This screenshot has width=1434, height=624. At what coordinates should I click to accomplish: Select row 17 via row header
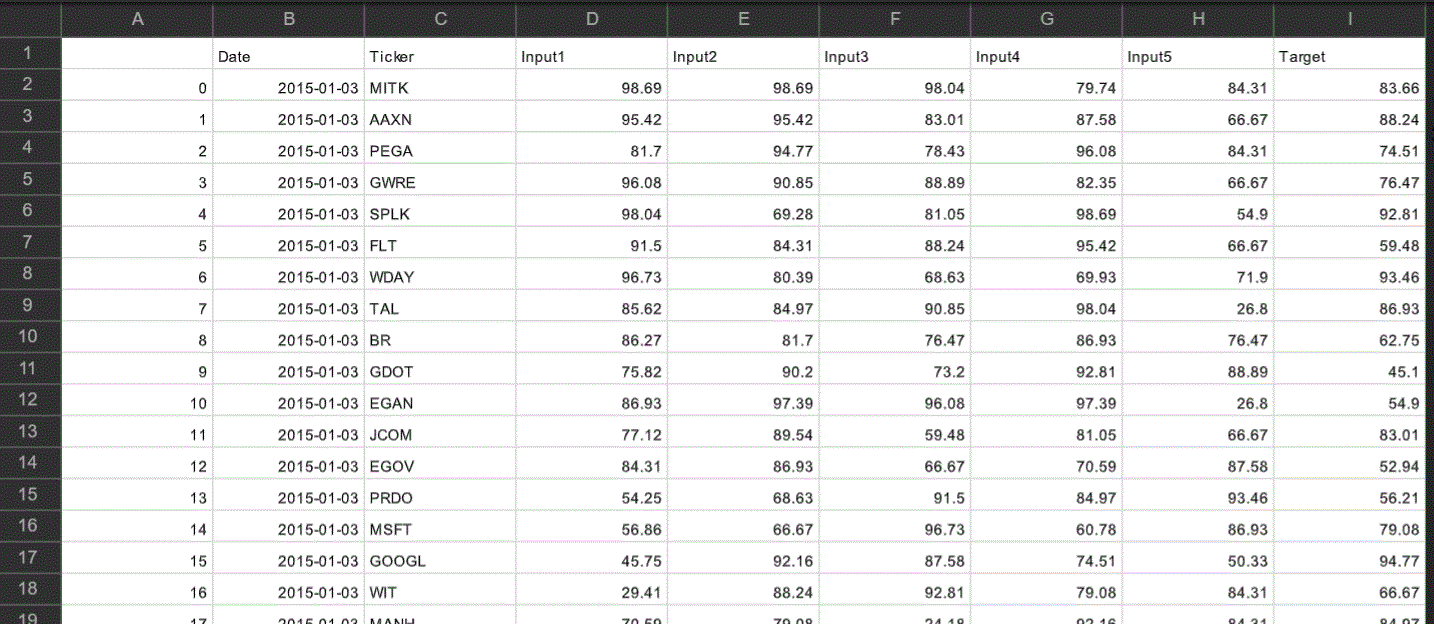(30, 558)
